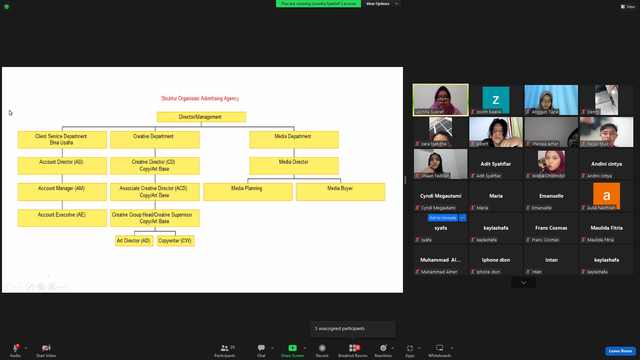
Task: Open the Breakout Rooms icon
Action: pos(353,348)
